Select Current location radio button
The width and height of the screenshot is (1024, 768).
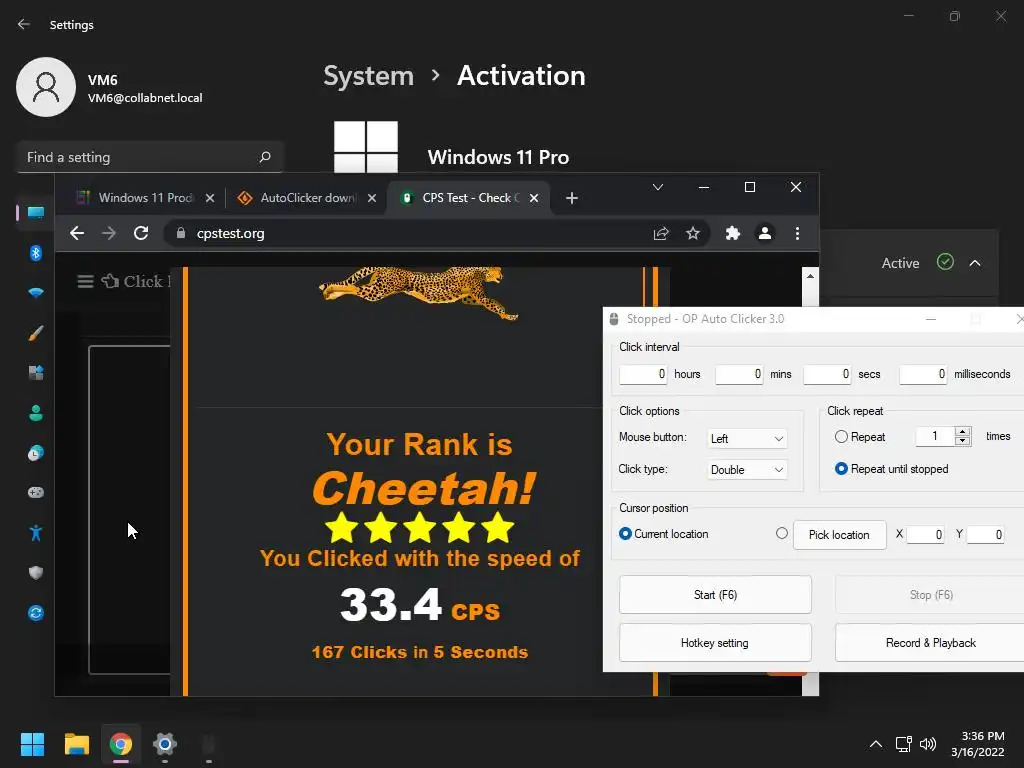(625, 534)
